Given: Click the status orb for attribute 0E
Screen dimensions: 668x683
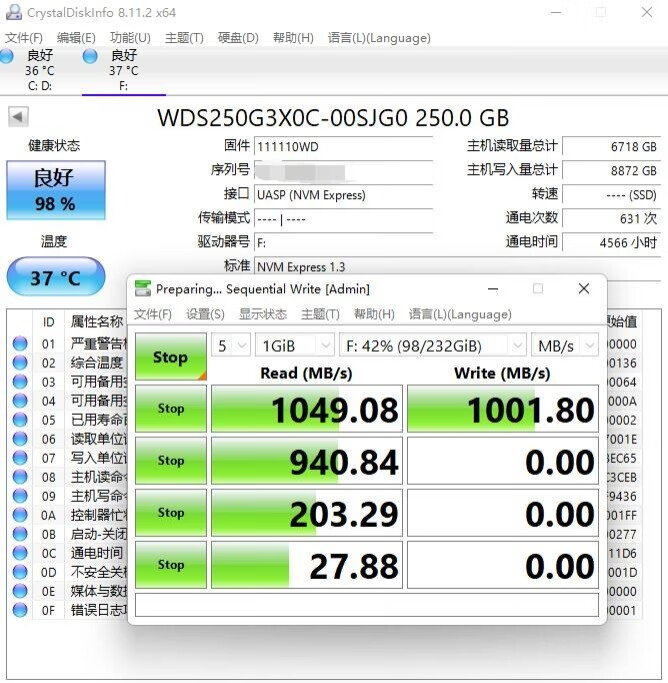Looking at the screenshot, I should pos(20,591).
